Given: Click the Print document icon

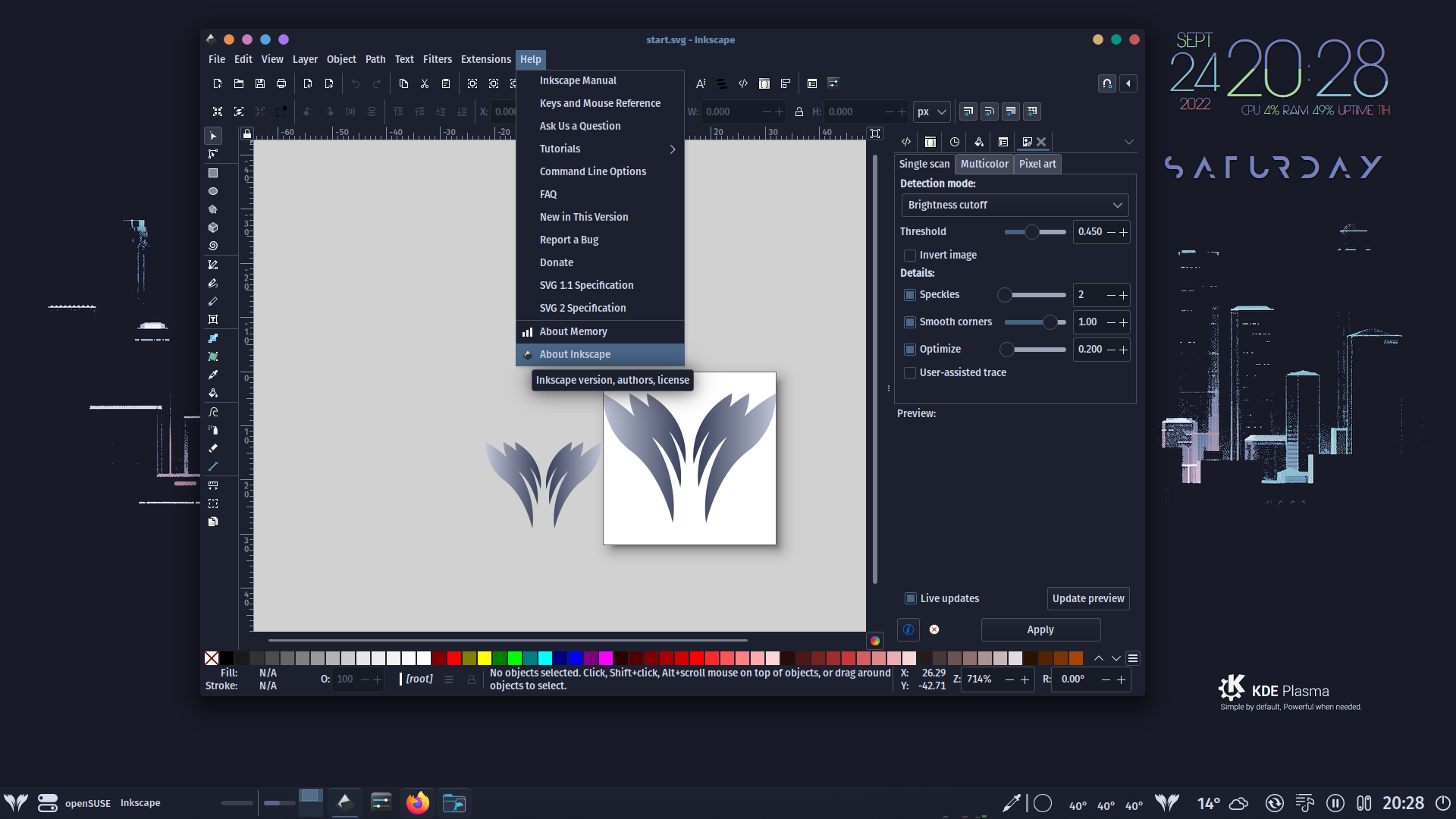Looking at the screenshot, I should [281, 83].
